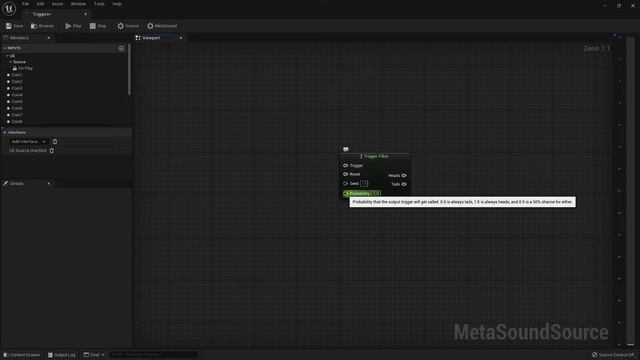The height and width of the screenshot is (360, 640).
Task: Edit the Probability value field
Action: [x=376, y=194]
